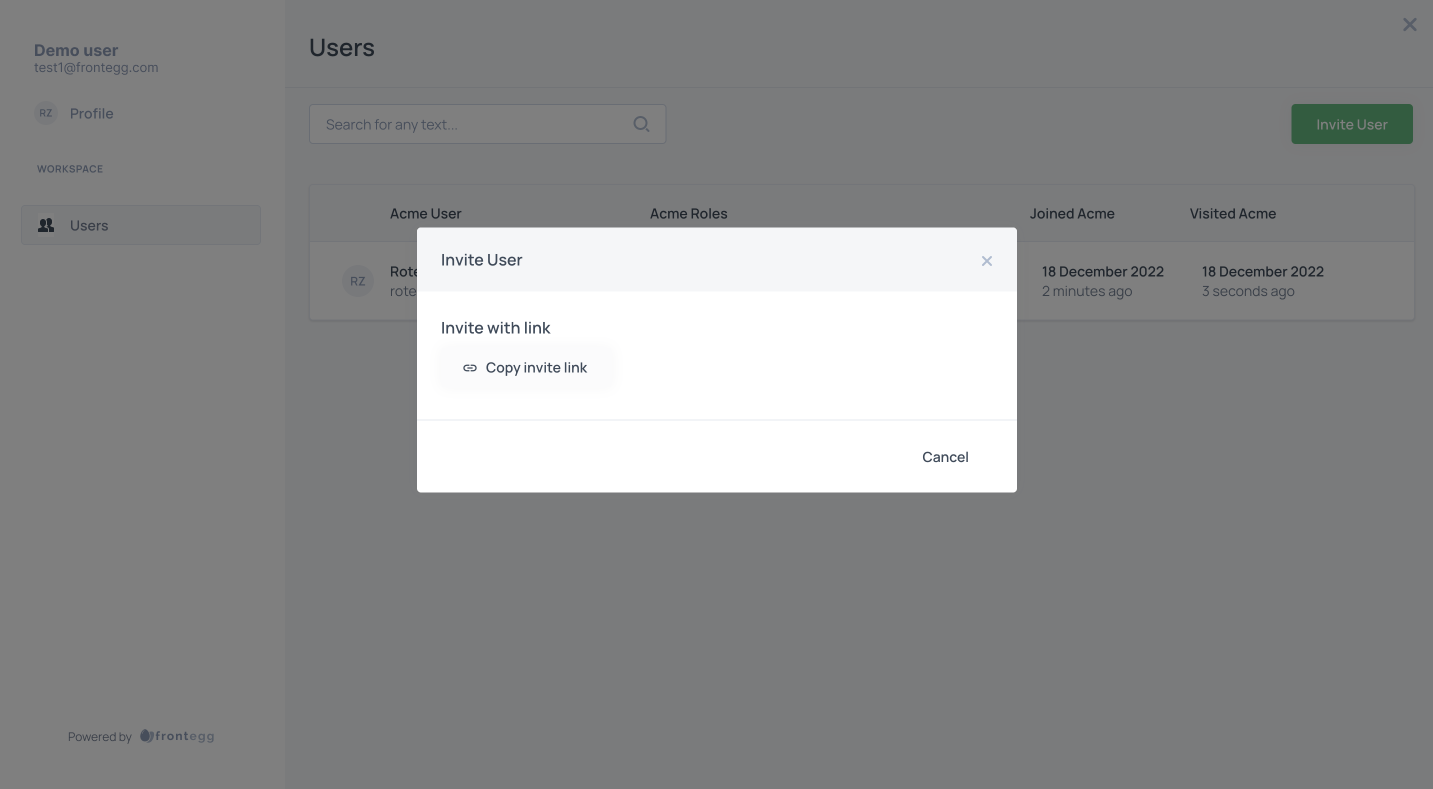This screenshot has height=789, width=1433.
Task: Close the Invite User modal with X
Action: pos(987,261)
